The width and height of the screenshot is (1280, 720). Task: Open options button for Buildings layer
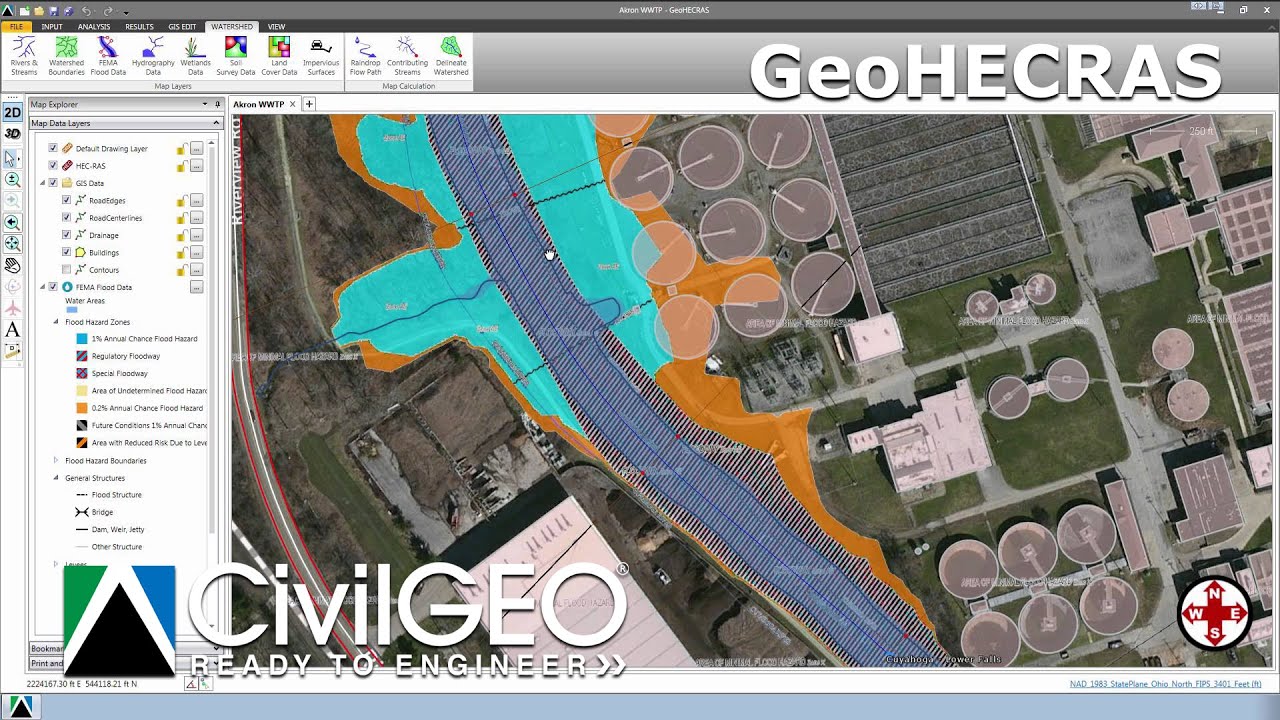point(197,252)
